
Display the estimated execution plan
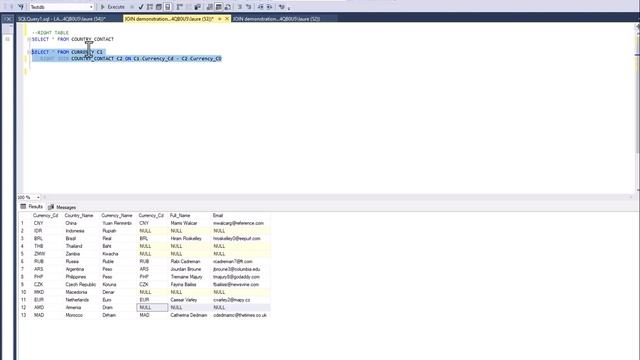click(x=150, y=7)
